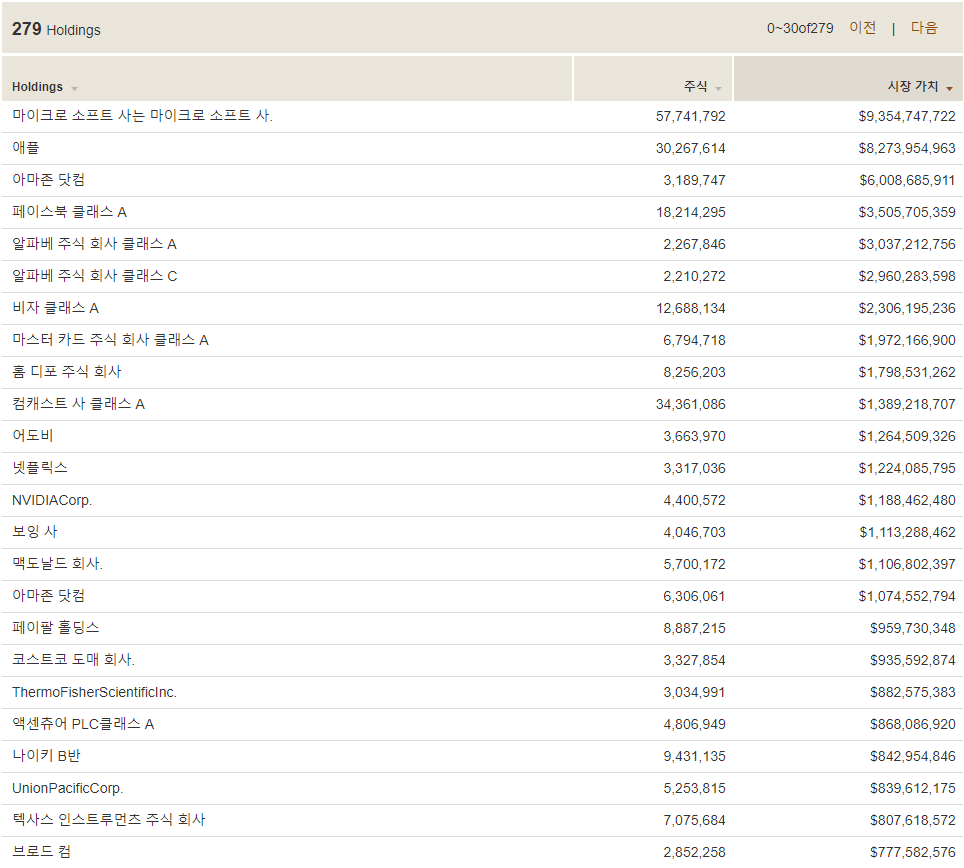
Task: Select market value $1,113,288,462
Action: pyautogui.click(x=907, y=532)
